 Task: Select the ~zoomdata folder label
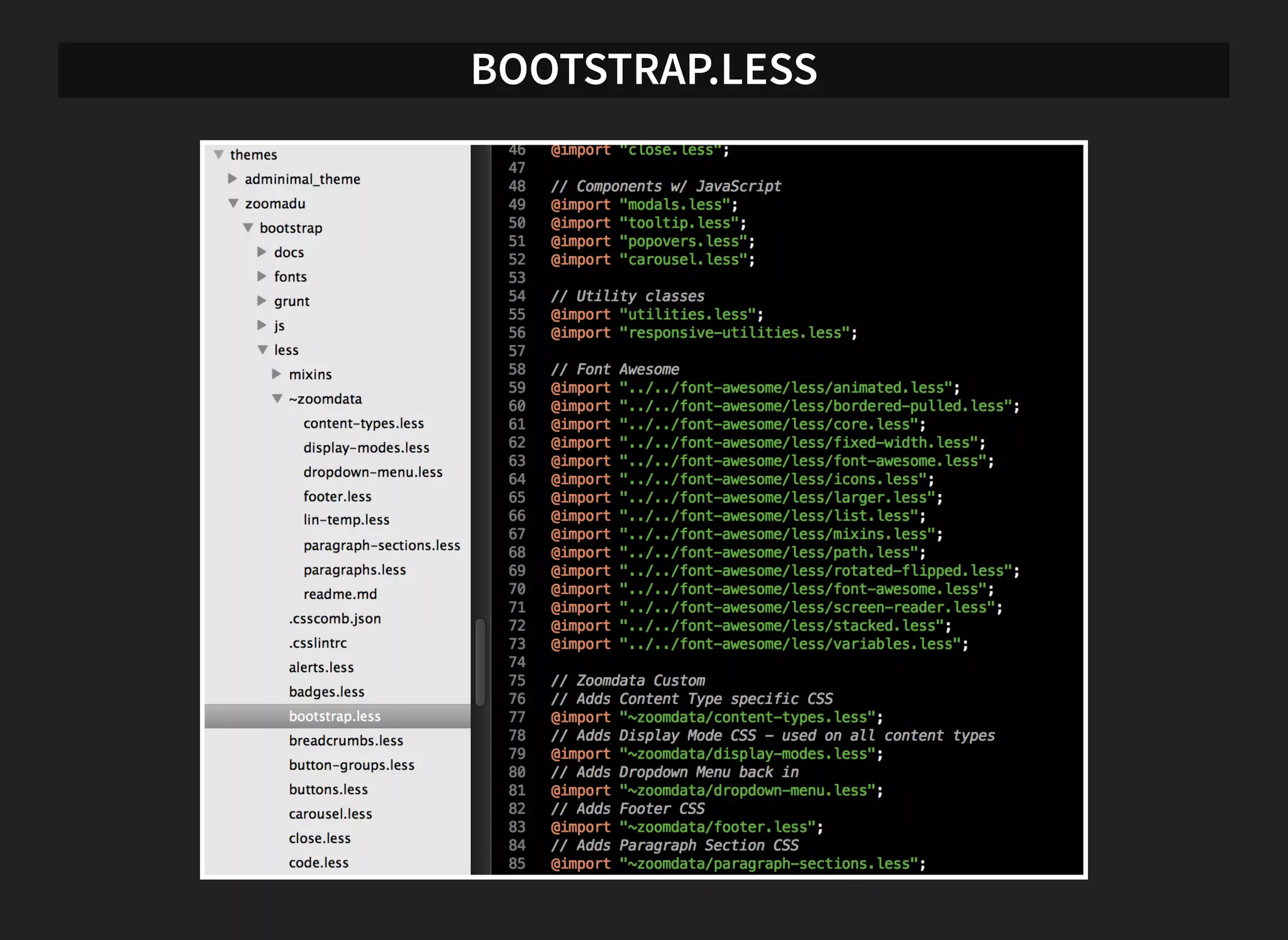325,399
